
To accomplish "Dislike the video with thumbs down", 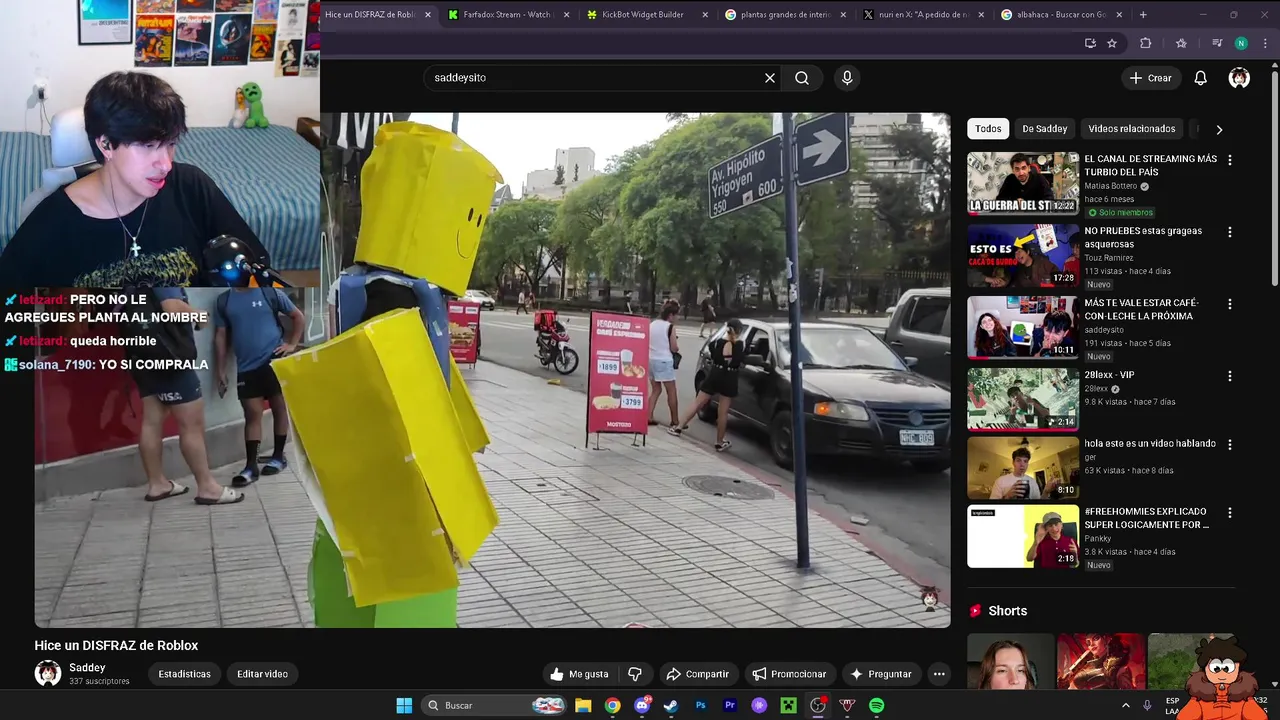I will tap(634, 674).
